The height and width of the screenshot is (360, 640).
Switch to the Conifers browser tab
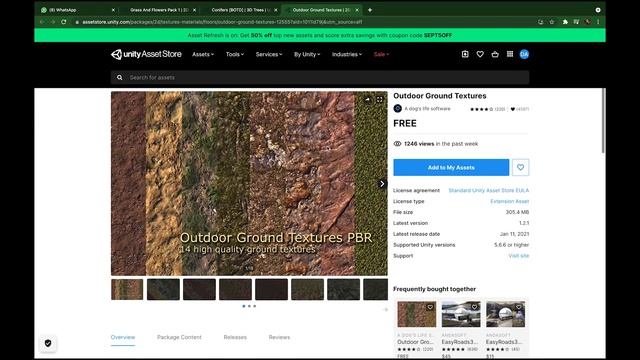[241, 10]
